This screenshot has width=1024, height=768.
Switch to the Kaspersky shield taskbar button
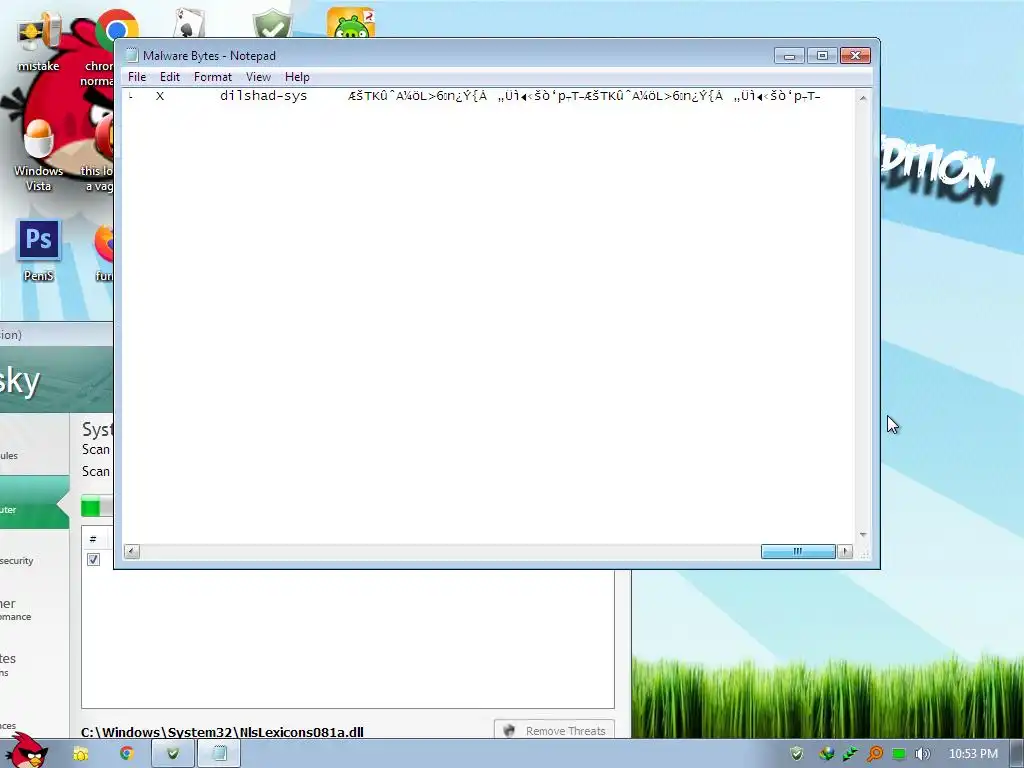tap(173, 754)
